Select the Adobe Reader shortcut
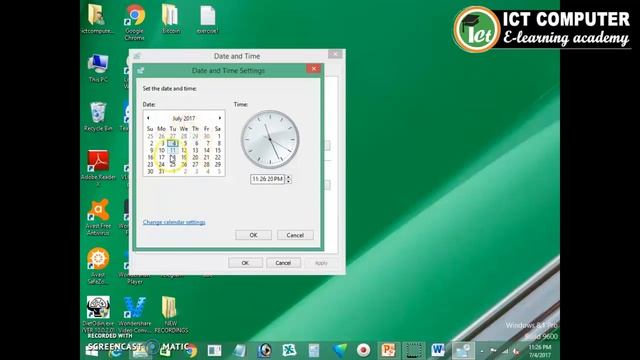 point(98,167)
